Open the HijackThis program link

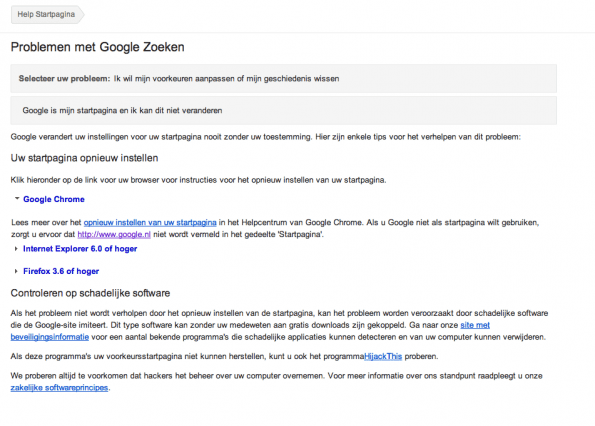coord(383,356)
